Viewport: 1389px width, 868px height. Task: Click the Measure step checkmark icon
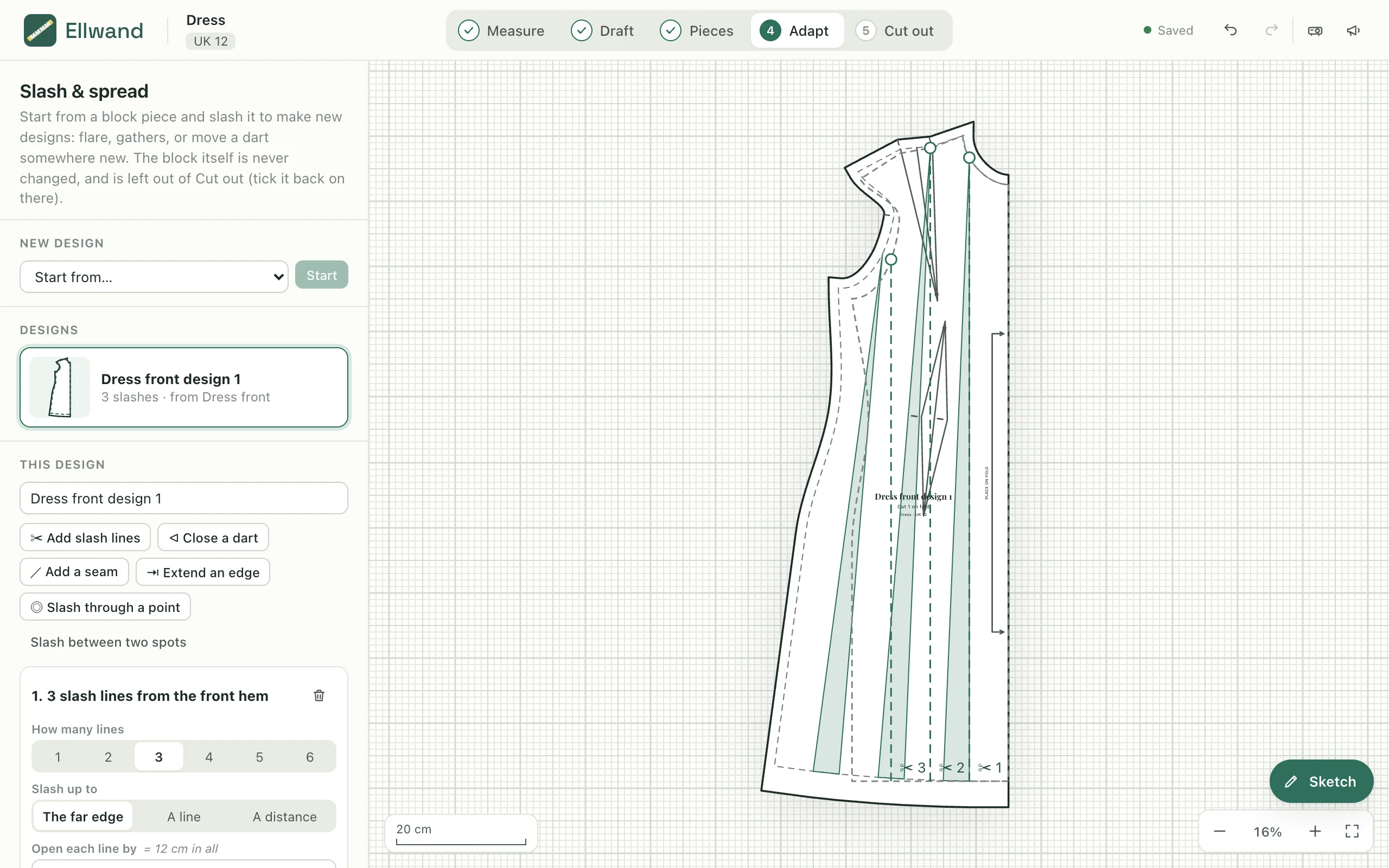(468, 30)
